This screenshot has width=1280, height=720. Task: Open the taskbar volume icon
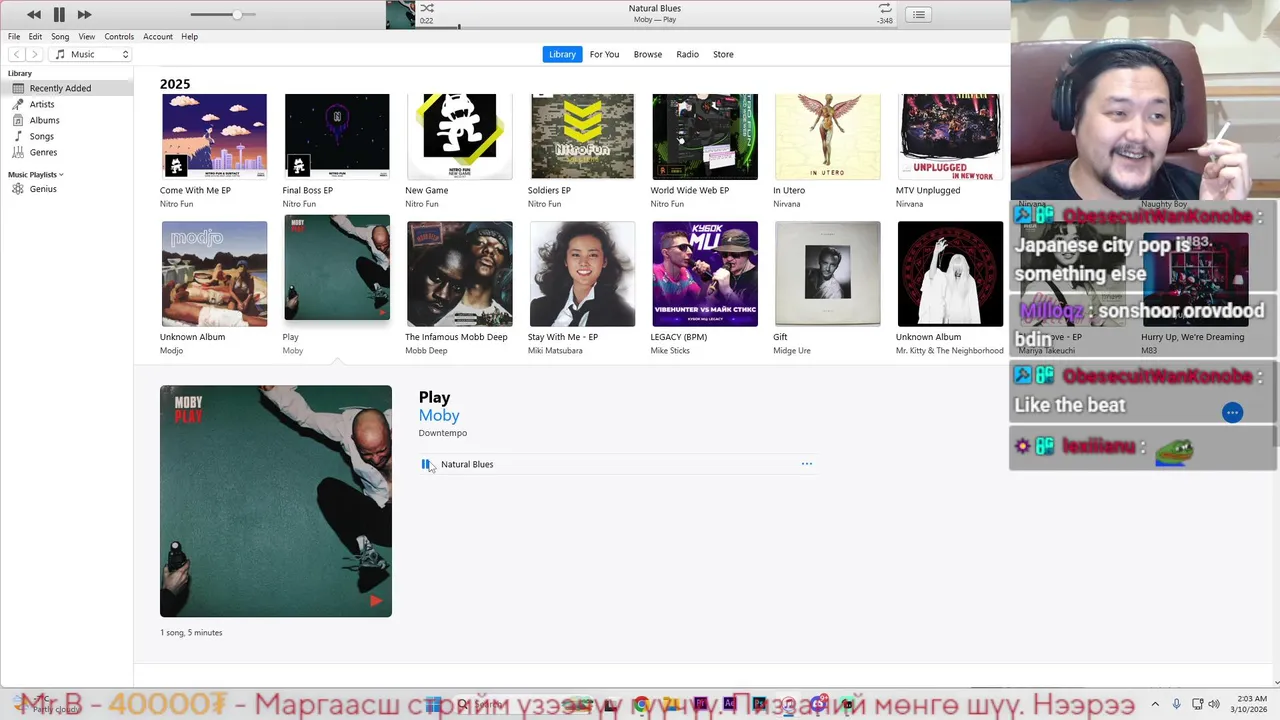1215,704
